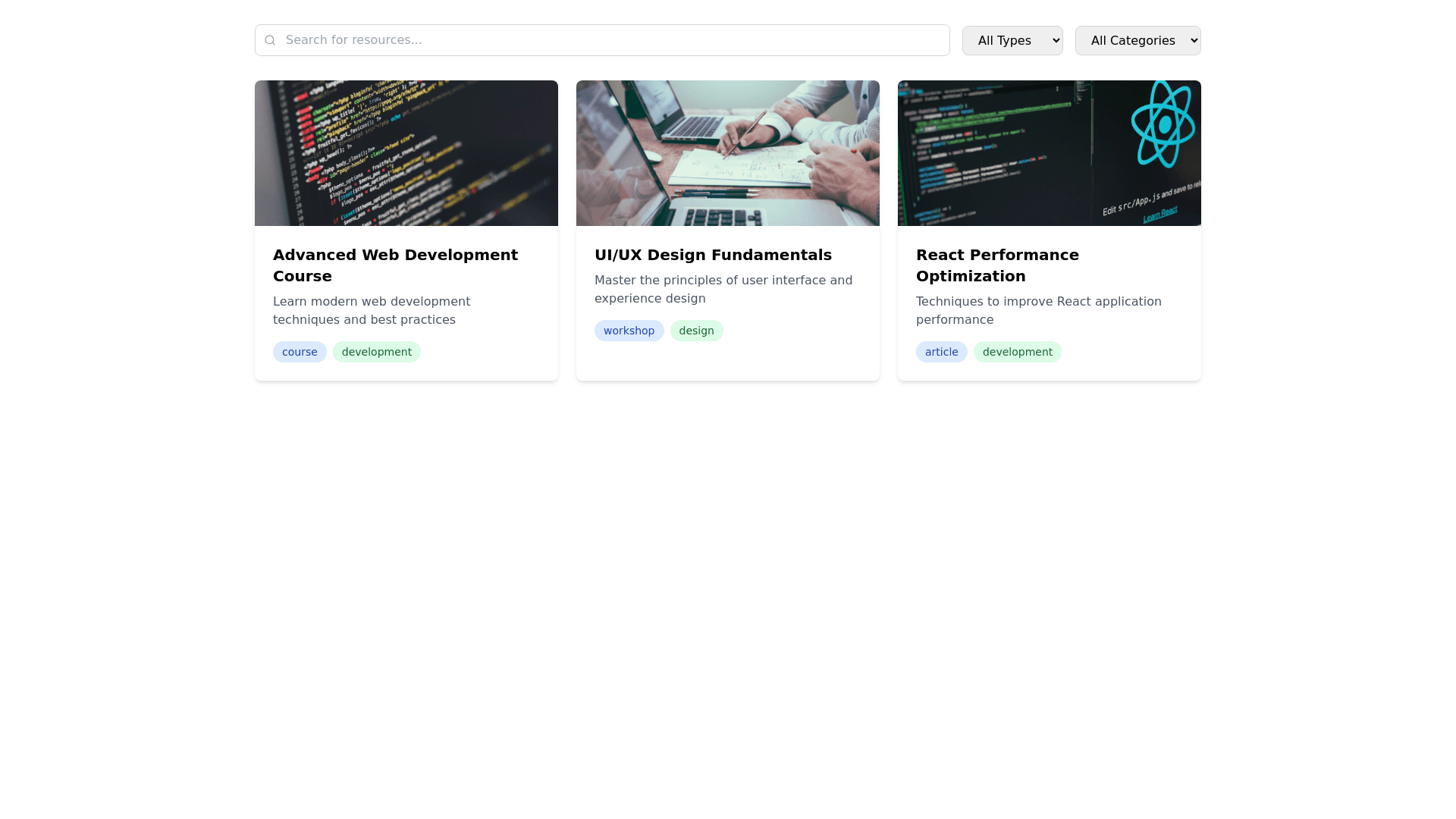This screenshot has width=1456, height=819.
Task: Open UI/UX Design Fundamentals title
Action: coord(713,255)
